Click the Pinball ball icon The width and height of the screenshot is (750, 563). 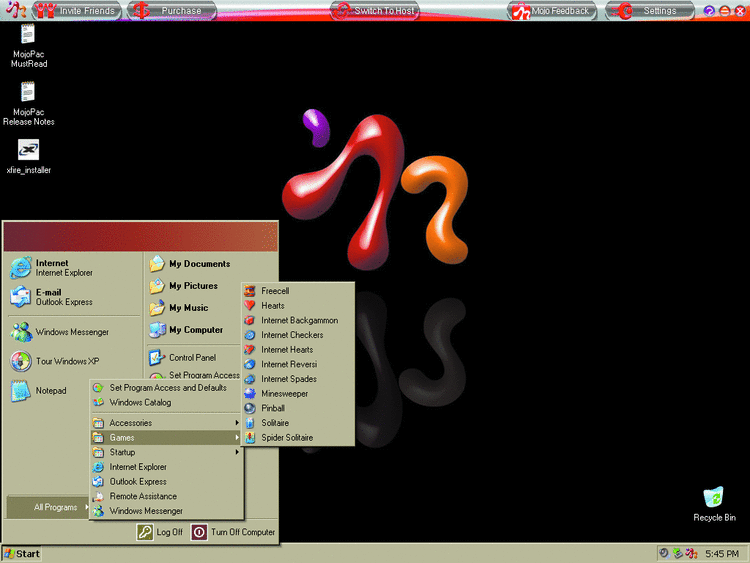point(250,408)
